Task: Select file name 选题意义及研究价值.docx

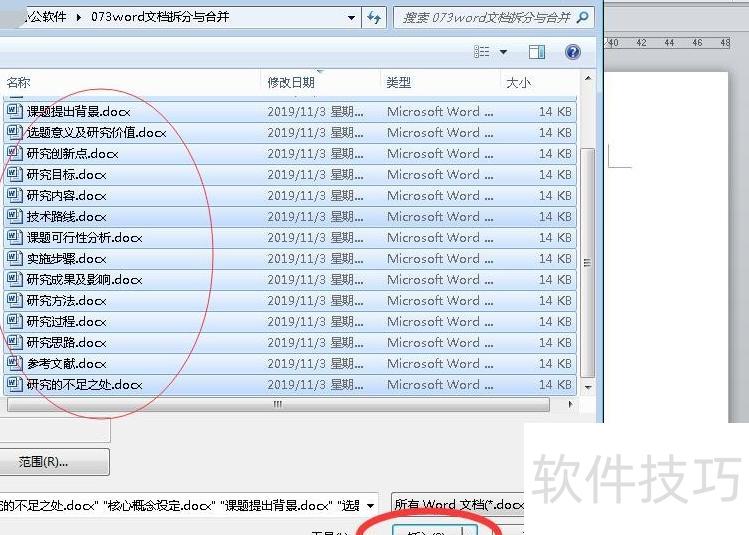Action: point(96,132)
